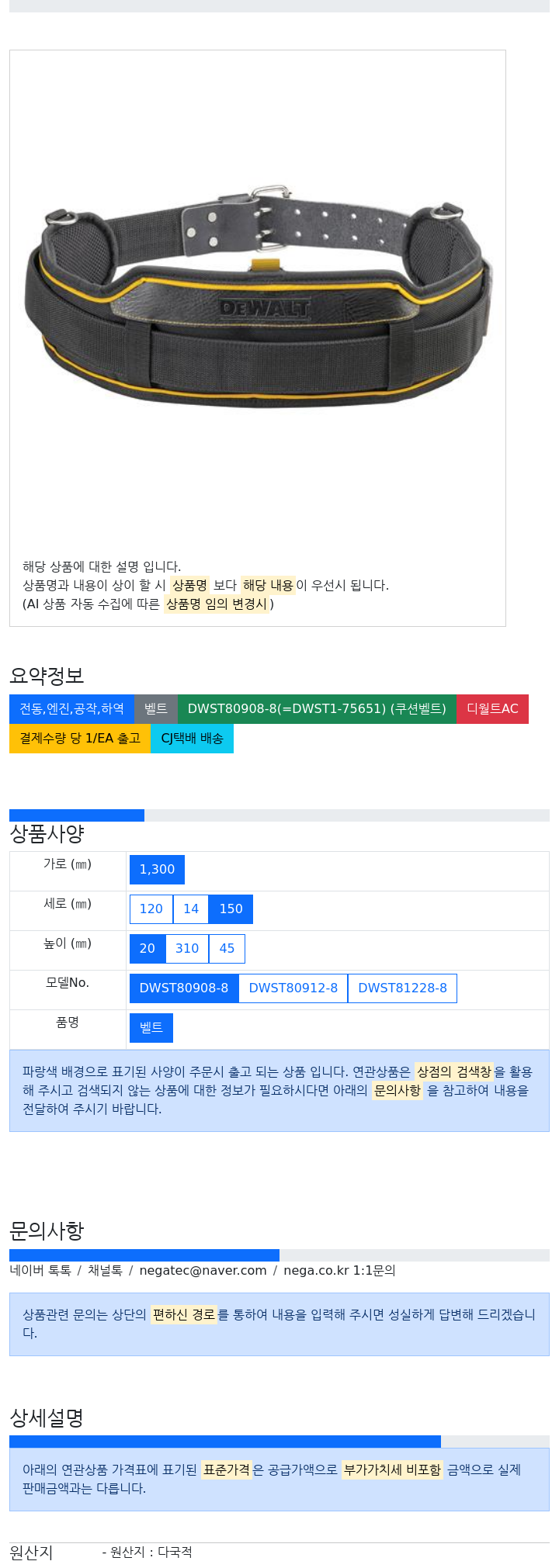Choose height option 310
Viewport: 559px width, 1568px height.
pos(187,949)
